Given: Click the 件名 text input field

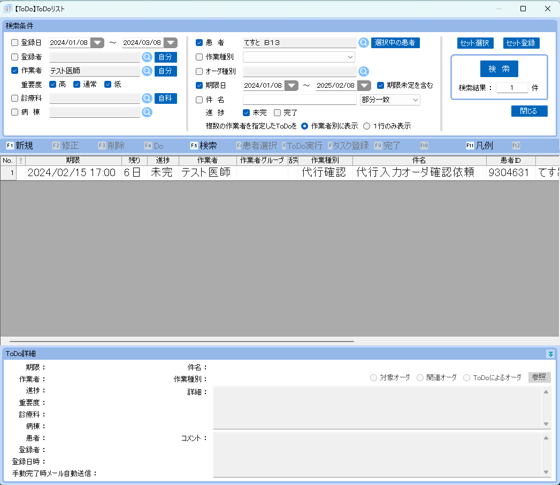Looking at the screenshot, I should 300,100.
